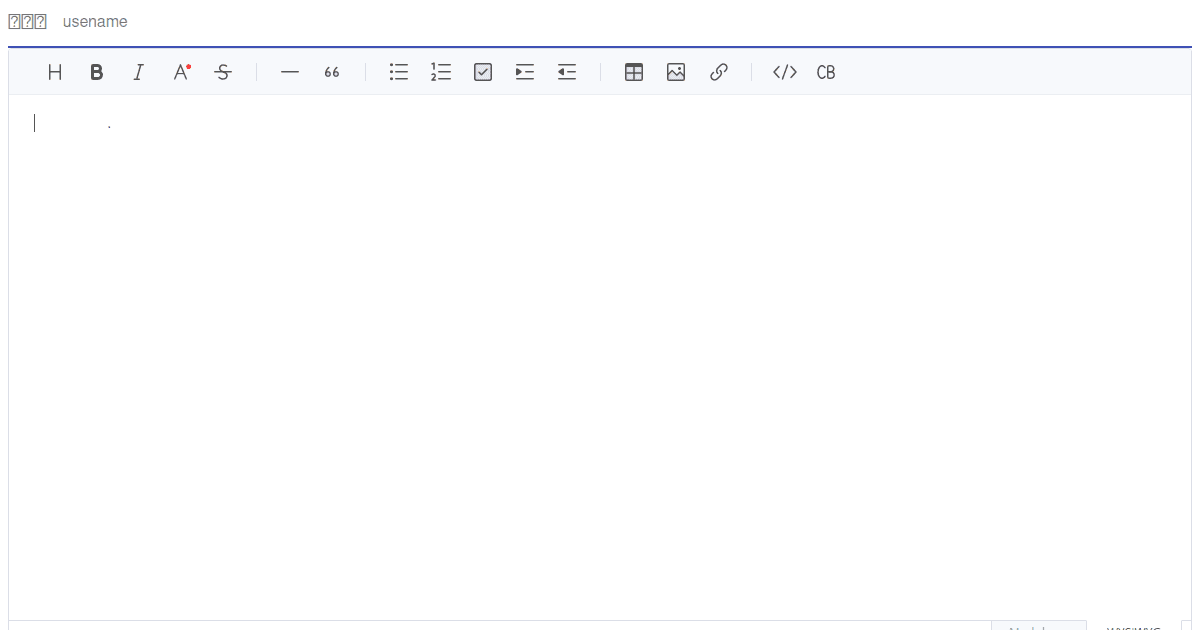This screenshot has height=630, width=1200.
Task: Apply strikethrough formatting
Action: pos(223,72)
